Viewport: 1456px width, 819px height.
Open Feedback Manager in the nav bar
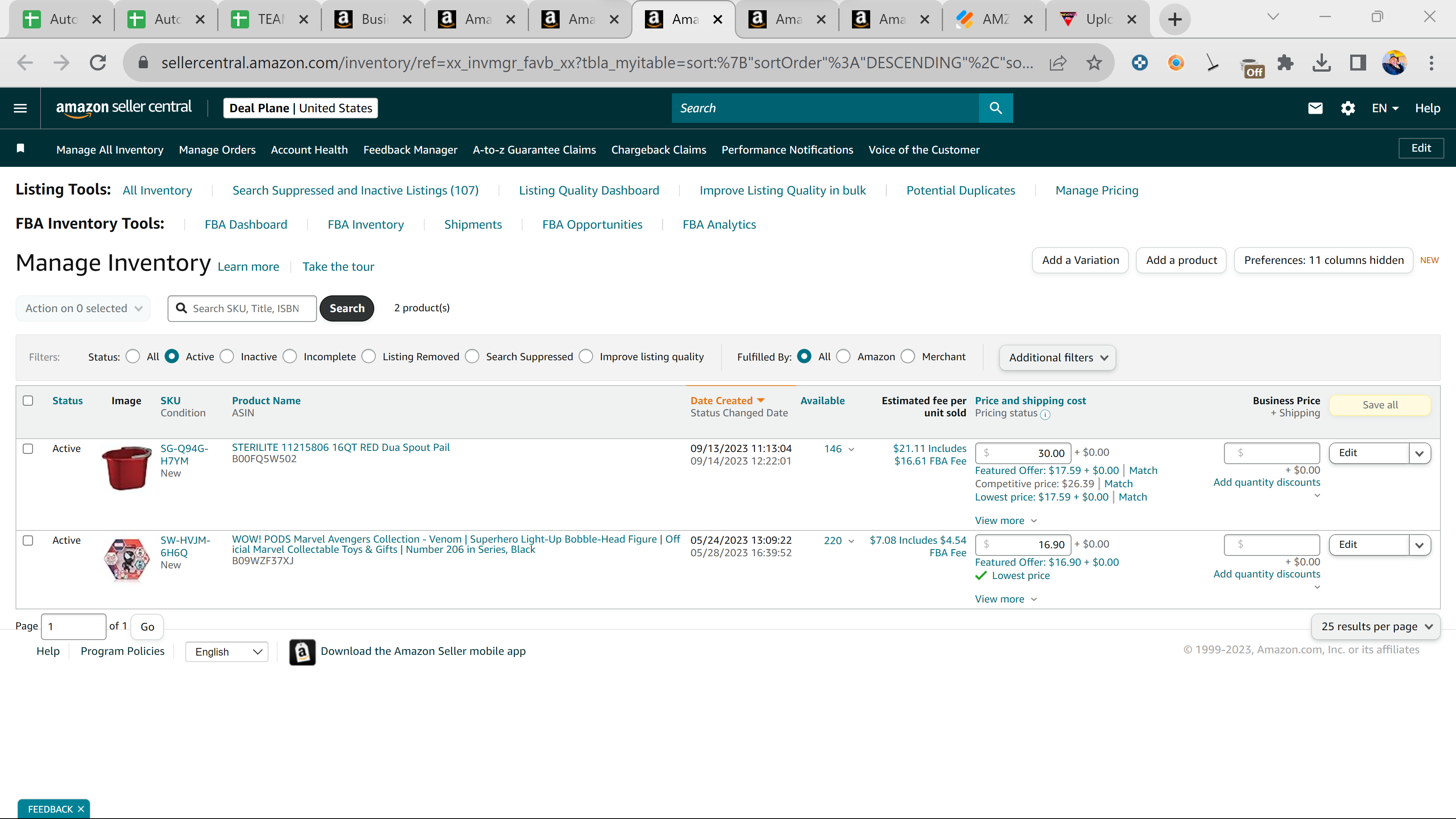pyautogui.click(x=410, y=150)
